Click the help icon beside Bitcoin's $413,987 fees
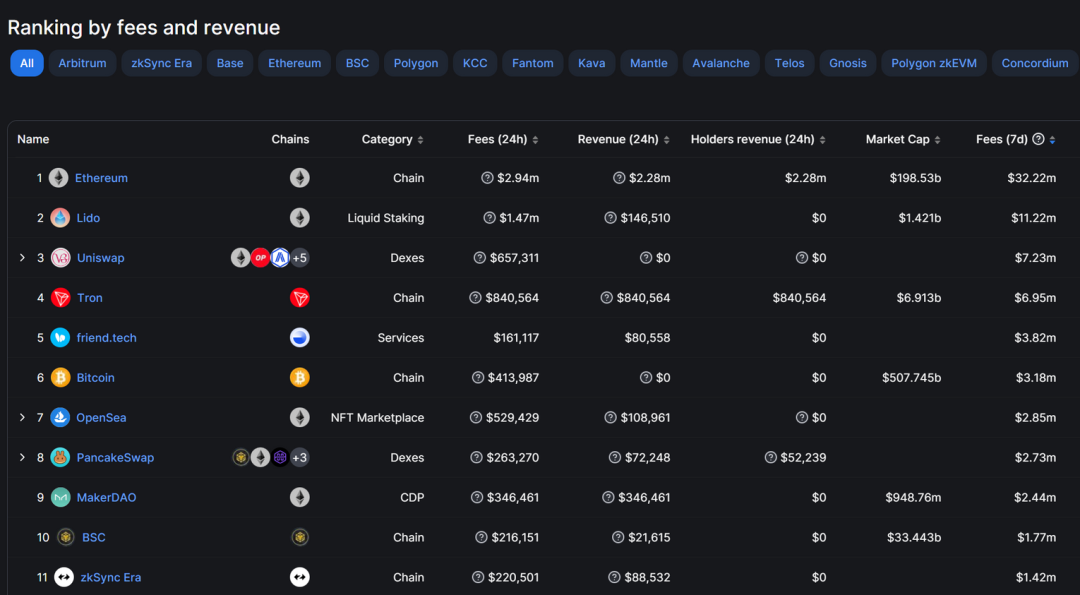Screen dimensions: 1080x595 pos(477,377)
